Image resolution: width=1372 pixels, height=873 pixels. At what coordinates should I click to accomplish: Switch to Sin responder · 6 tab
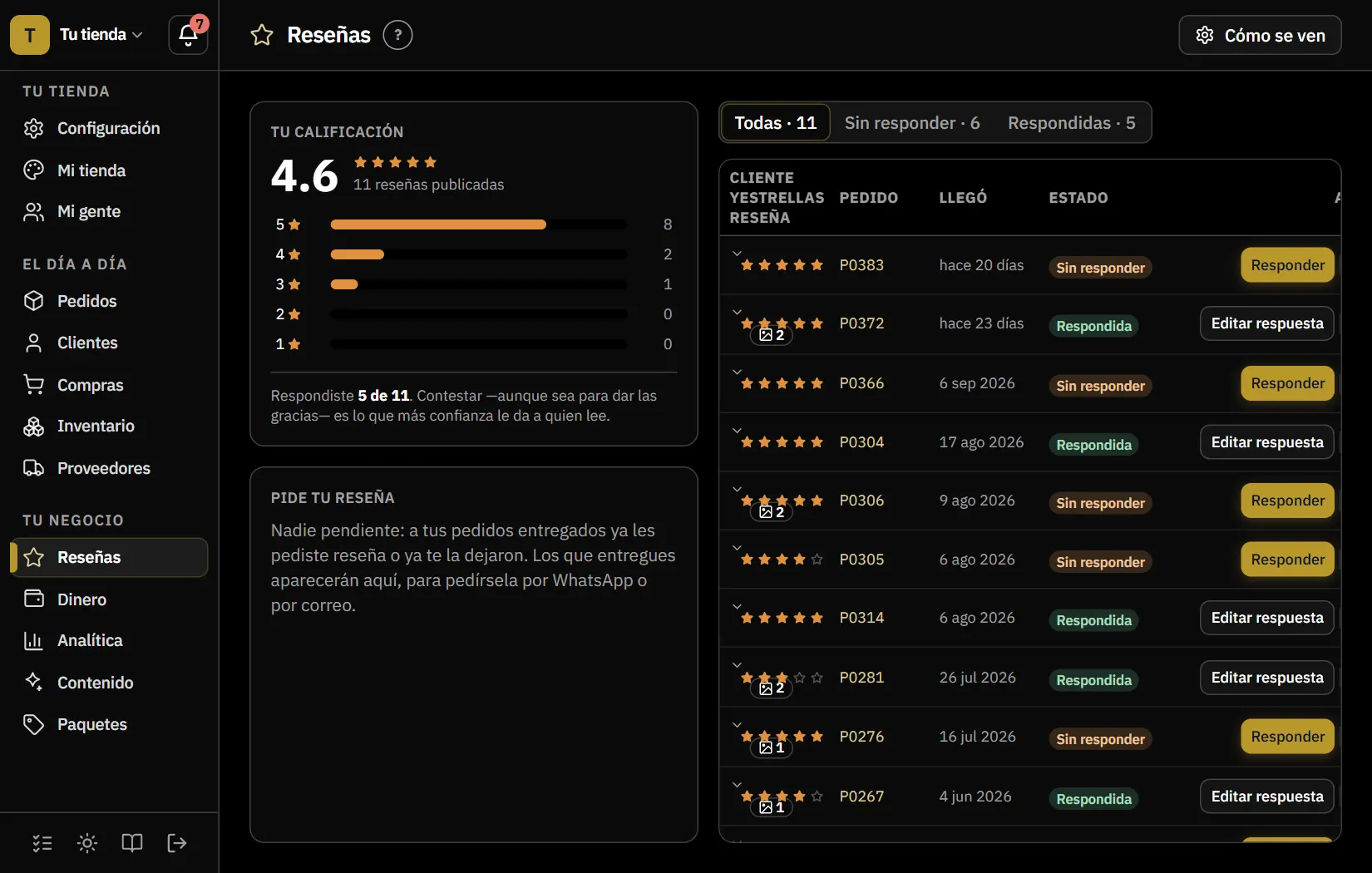pyautogui.click(x=912, y=123)
